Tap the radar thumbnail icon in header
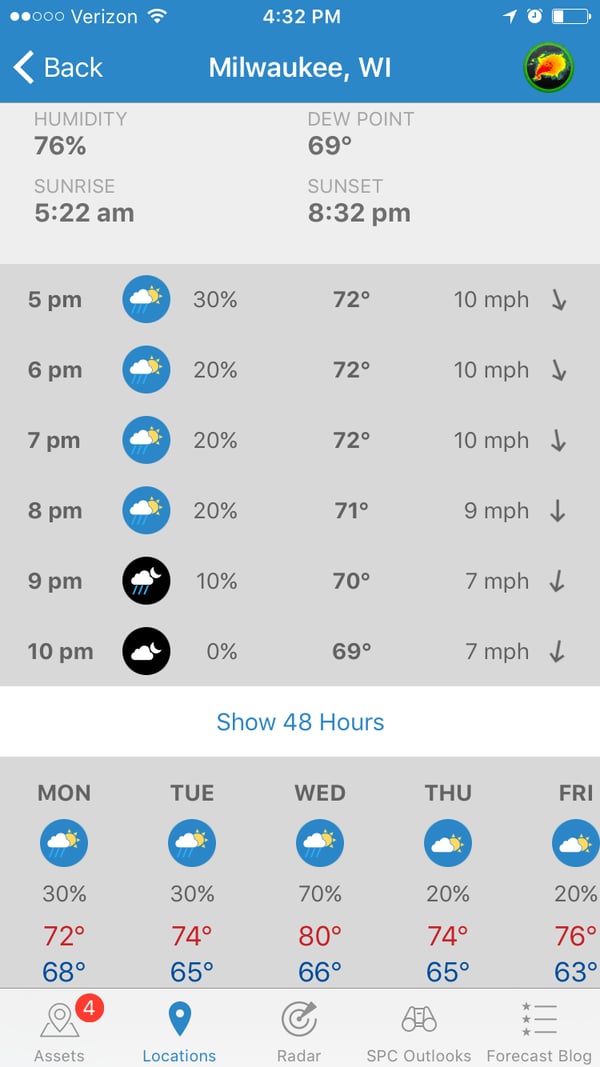 click(548, 67)
